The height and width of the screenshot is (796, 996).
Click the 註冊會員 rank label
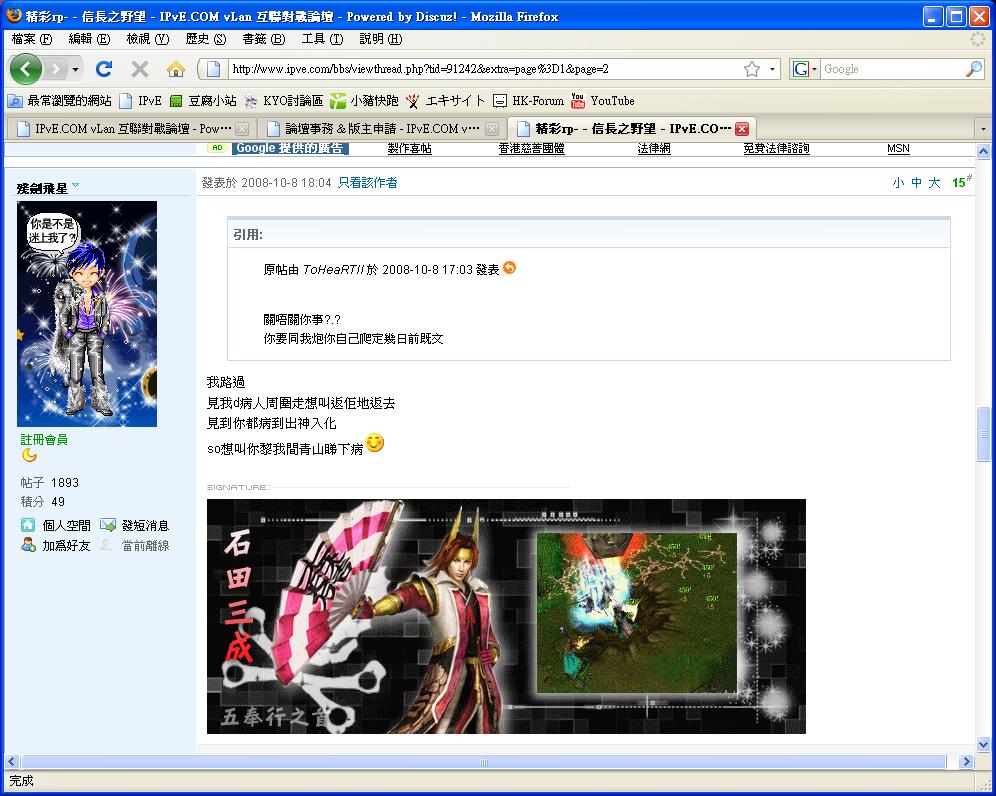tap(44, 440)
